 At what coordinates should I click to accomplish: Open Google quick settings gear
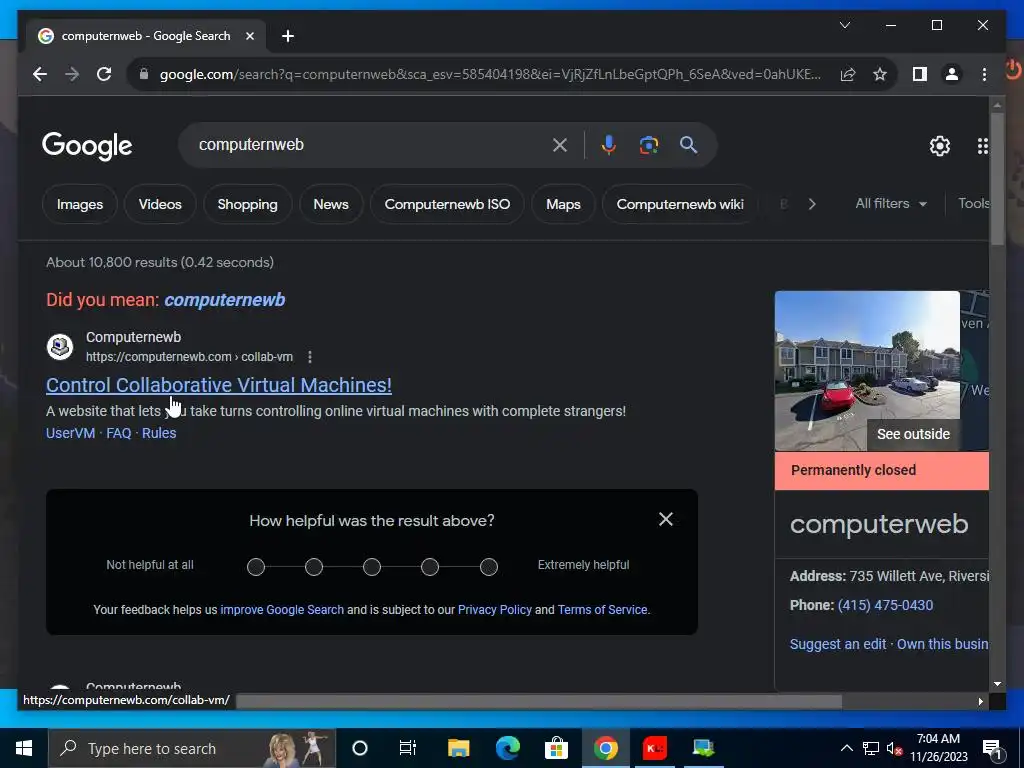pos(939,146)
